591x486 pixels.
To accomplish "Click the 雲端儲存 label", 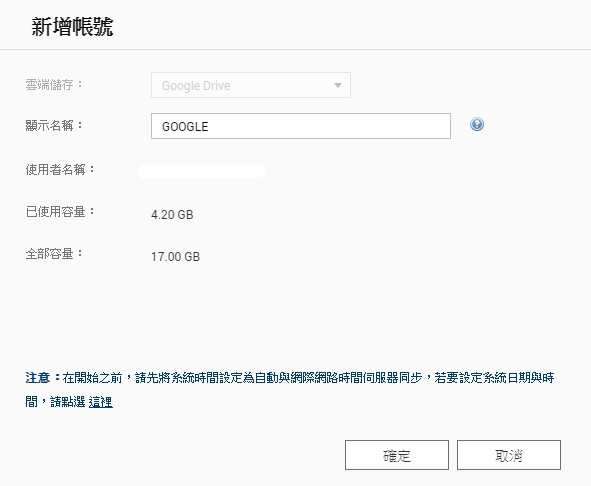I will pos(54,84).
